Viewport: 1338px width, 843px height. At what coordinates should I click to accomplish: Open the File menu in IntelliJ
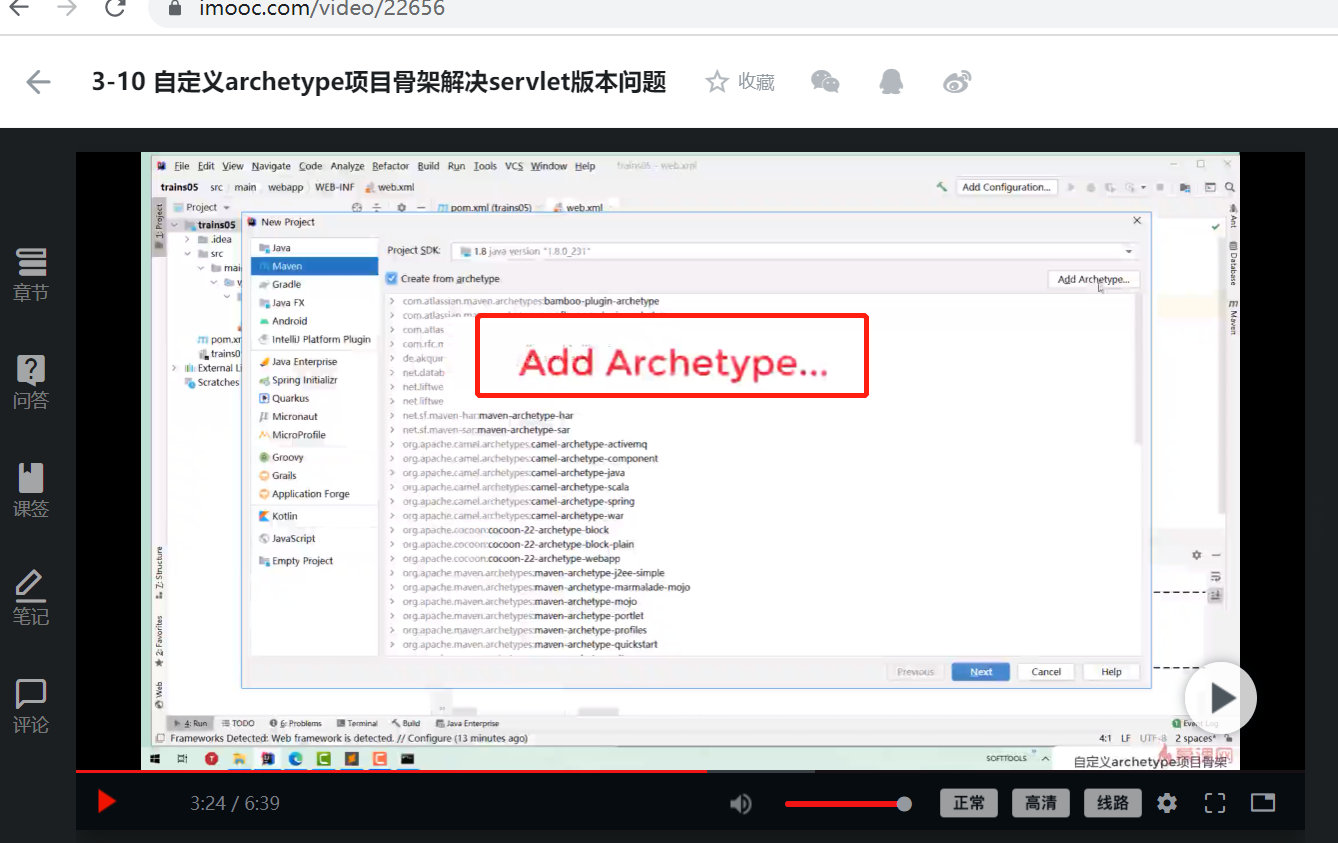click(x=182, y=166)
